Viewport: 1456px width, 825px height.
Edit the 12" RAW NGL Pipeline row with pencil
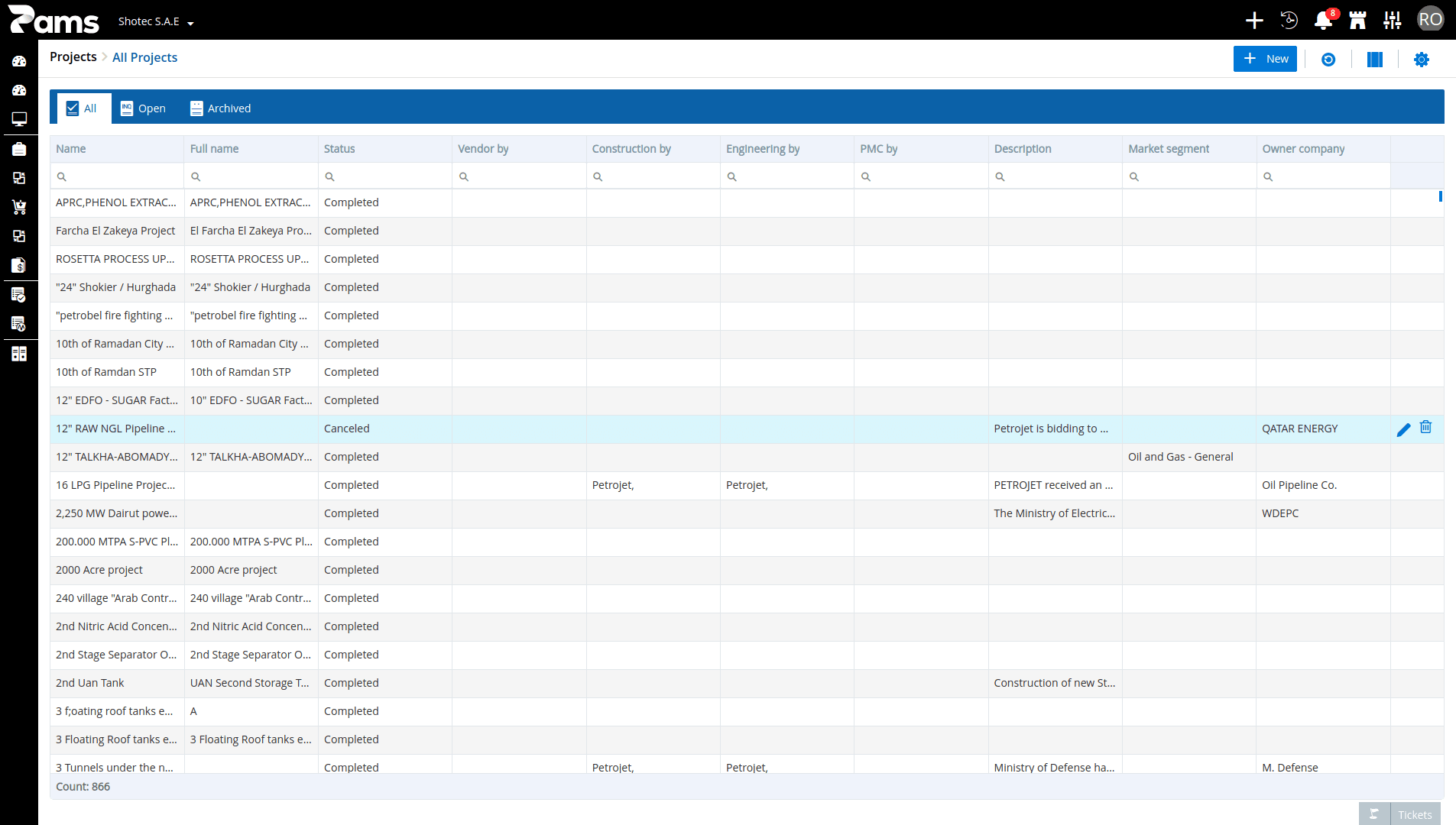(1403, 429)
